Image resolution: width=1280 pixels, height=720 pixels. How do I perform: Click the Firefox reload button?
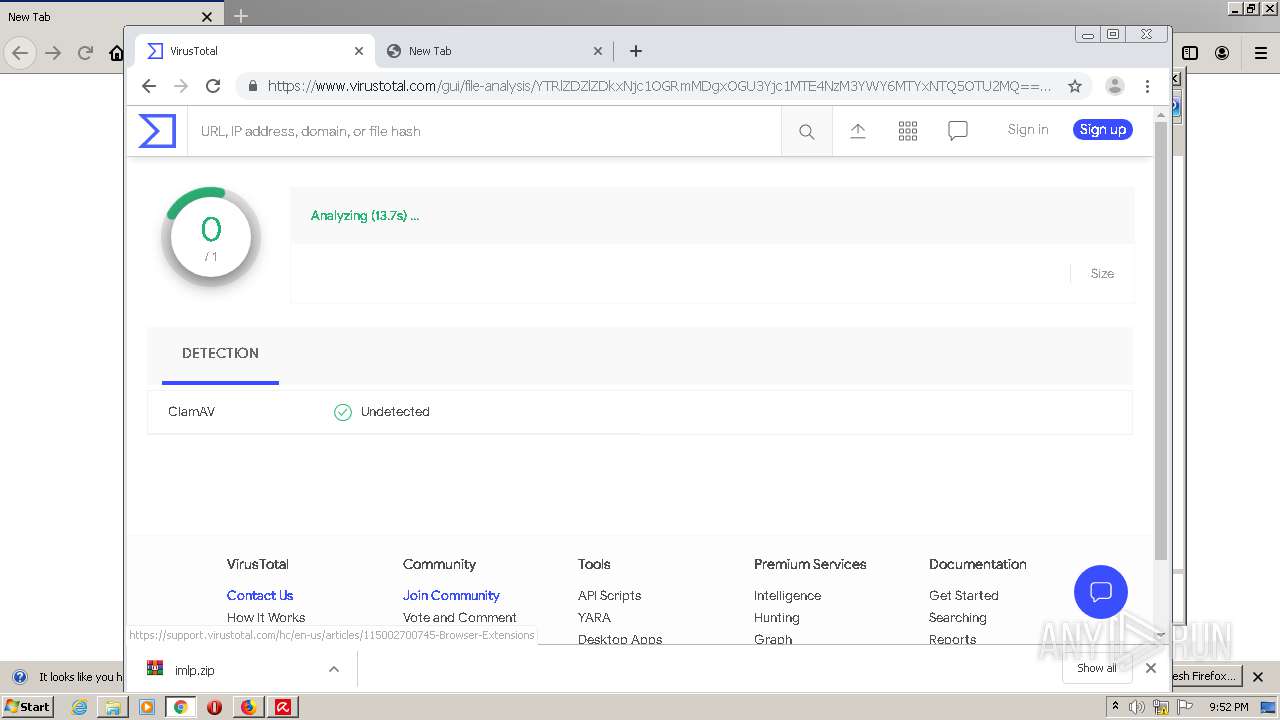pyautogui.click(x=85, y=53)
